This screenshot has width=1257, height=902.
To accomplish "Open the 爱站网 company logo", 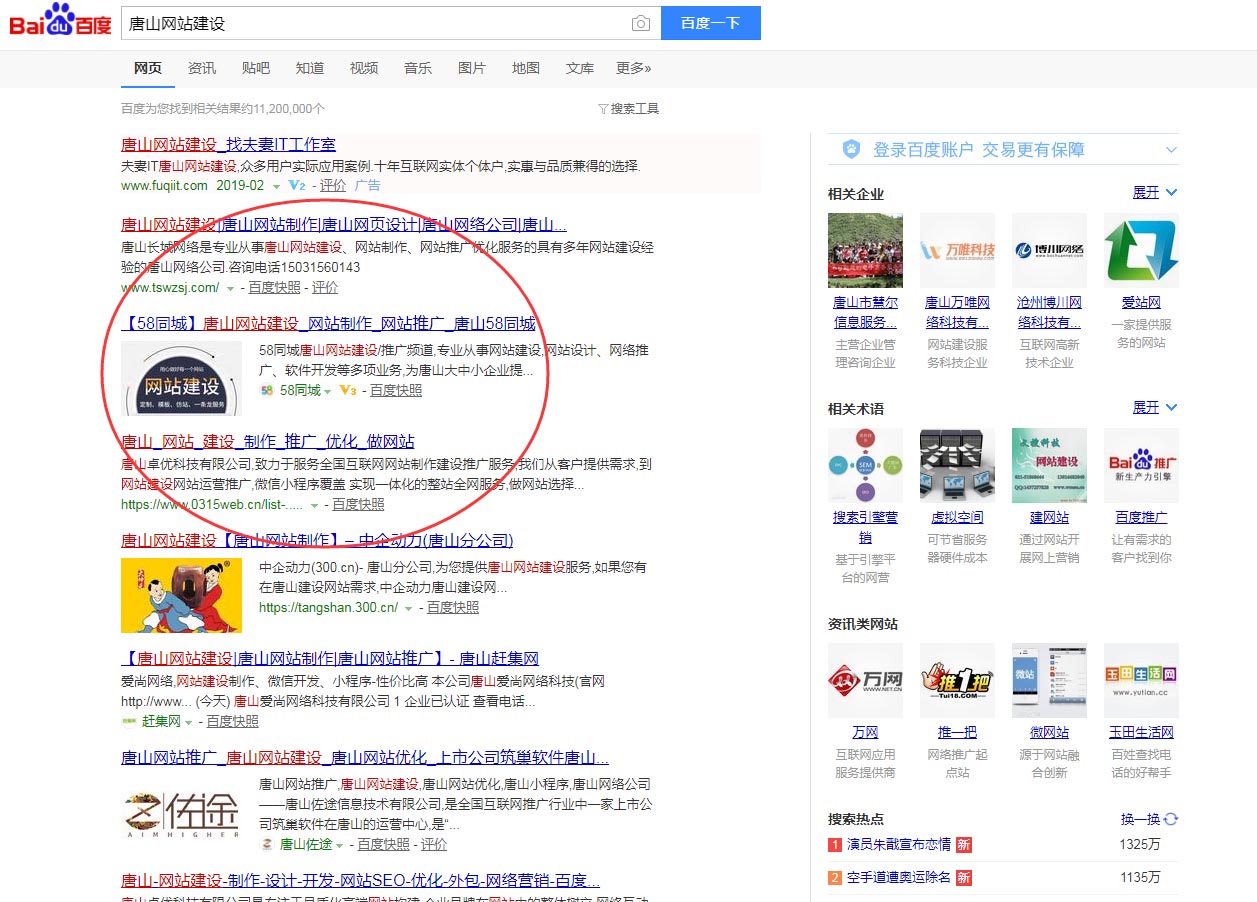I will pyautogui.click(x=1141, y=250).
